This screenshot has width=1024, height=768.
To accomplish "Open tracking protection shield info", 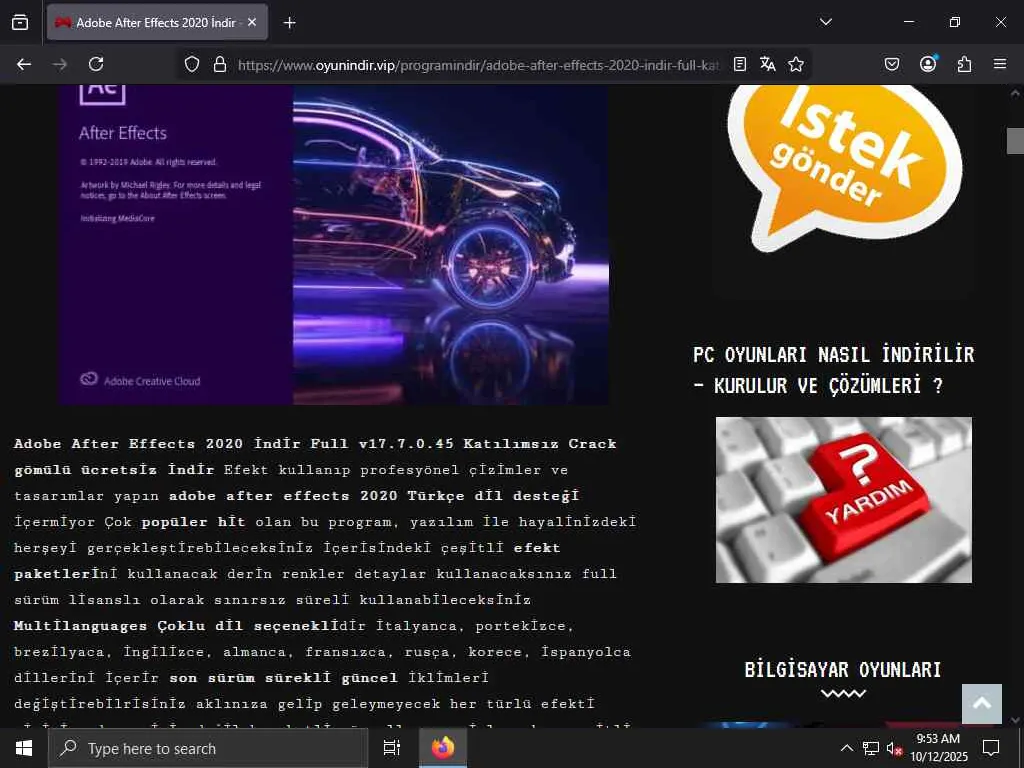I will pyautogui.click(x=191, y=64).
